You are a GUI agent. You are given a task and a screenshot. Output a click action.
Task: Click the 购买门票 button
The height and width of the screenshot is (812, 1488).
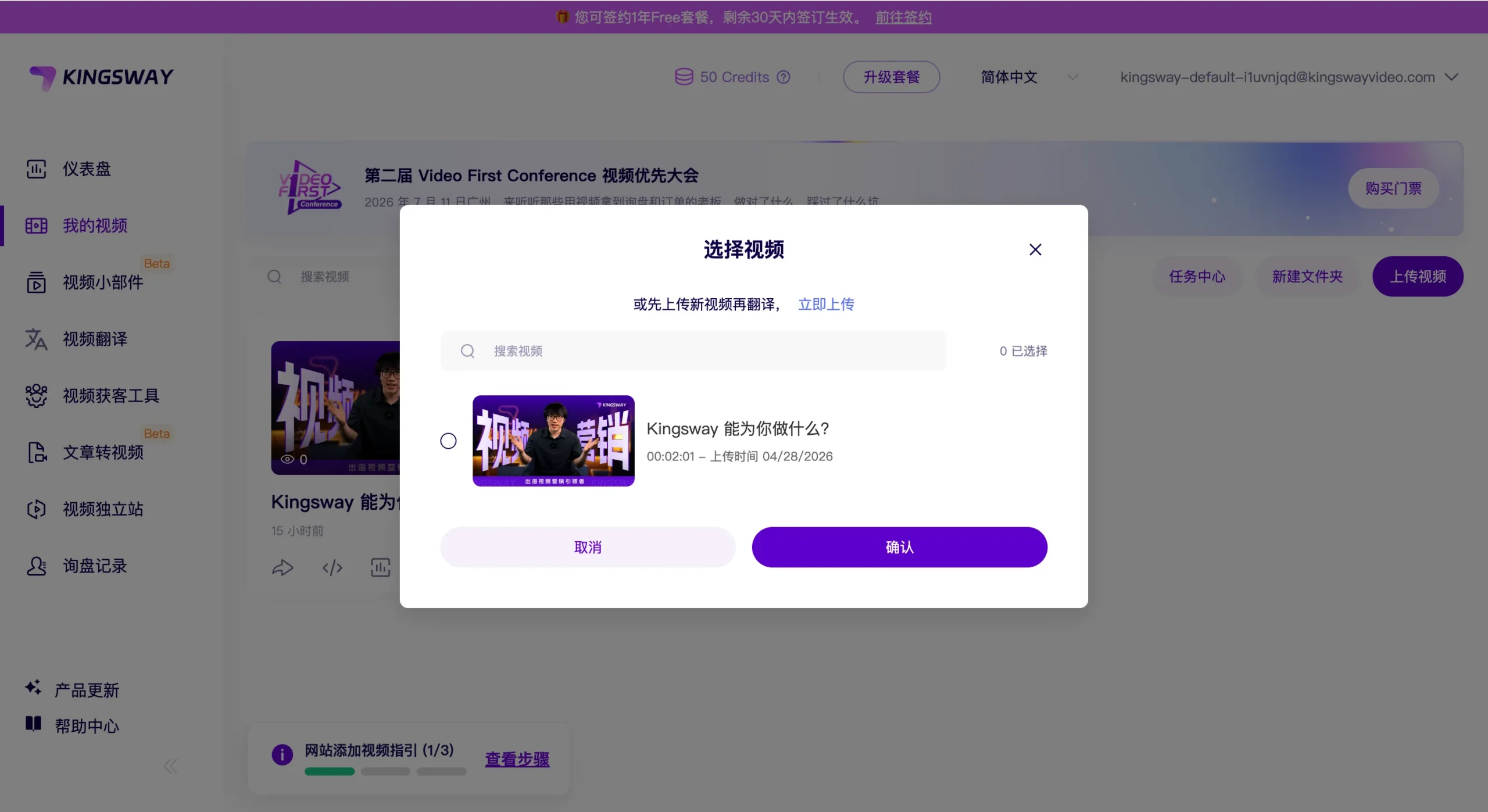click(x=1393, y=188)
